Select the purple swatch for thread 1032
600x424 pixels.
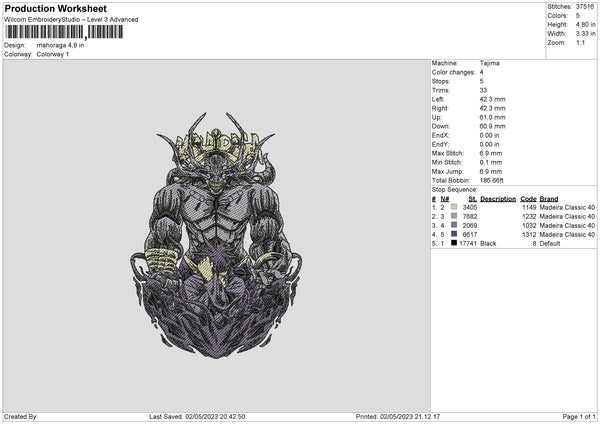coord(454,225)
